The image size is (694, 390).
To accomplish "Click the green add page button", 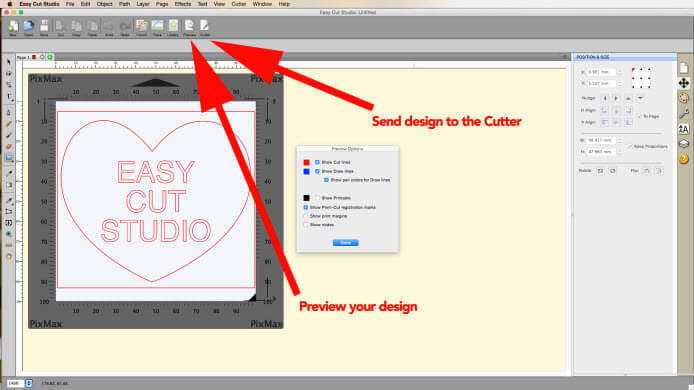I will [x=50, y=57].
